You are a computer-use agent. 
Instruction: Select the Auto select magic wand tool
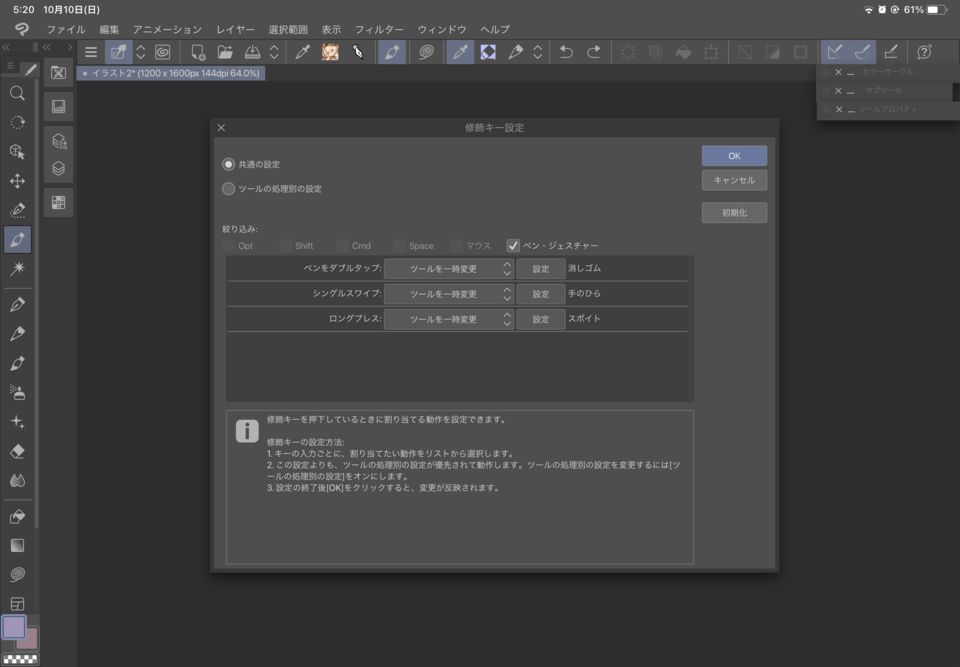[17, 268]
